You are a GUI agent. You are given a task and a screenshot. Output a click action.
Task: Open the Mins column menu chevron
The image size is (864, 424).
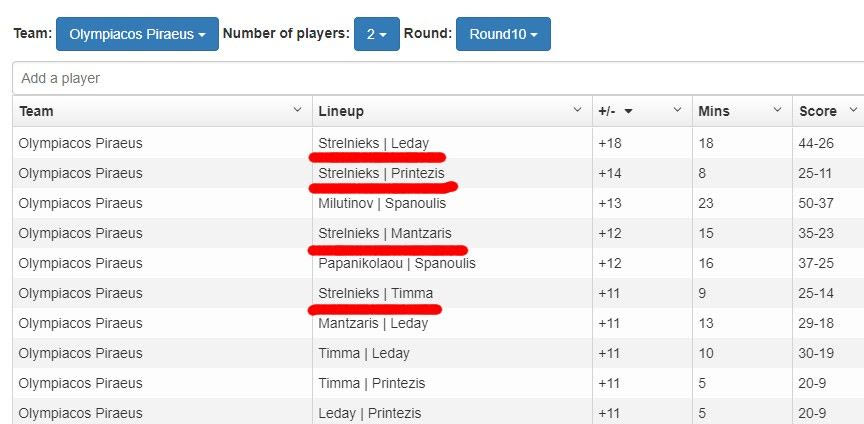coord(776,110)
